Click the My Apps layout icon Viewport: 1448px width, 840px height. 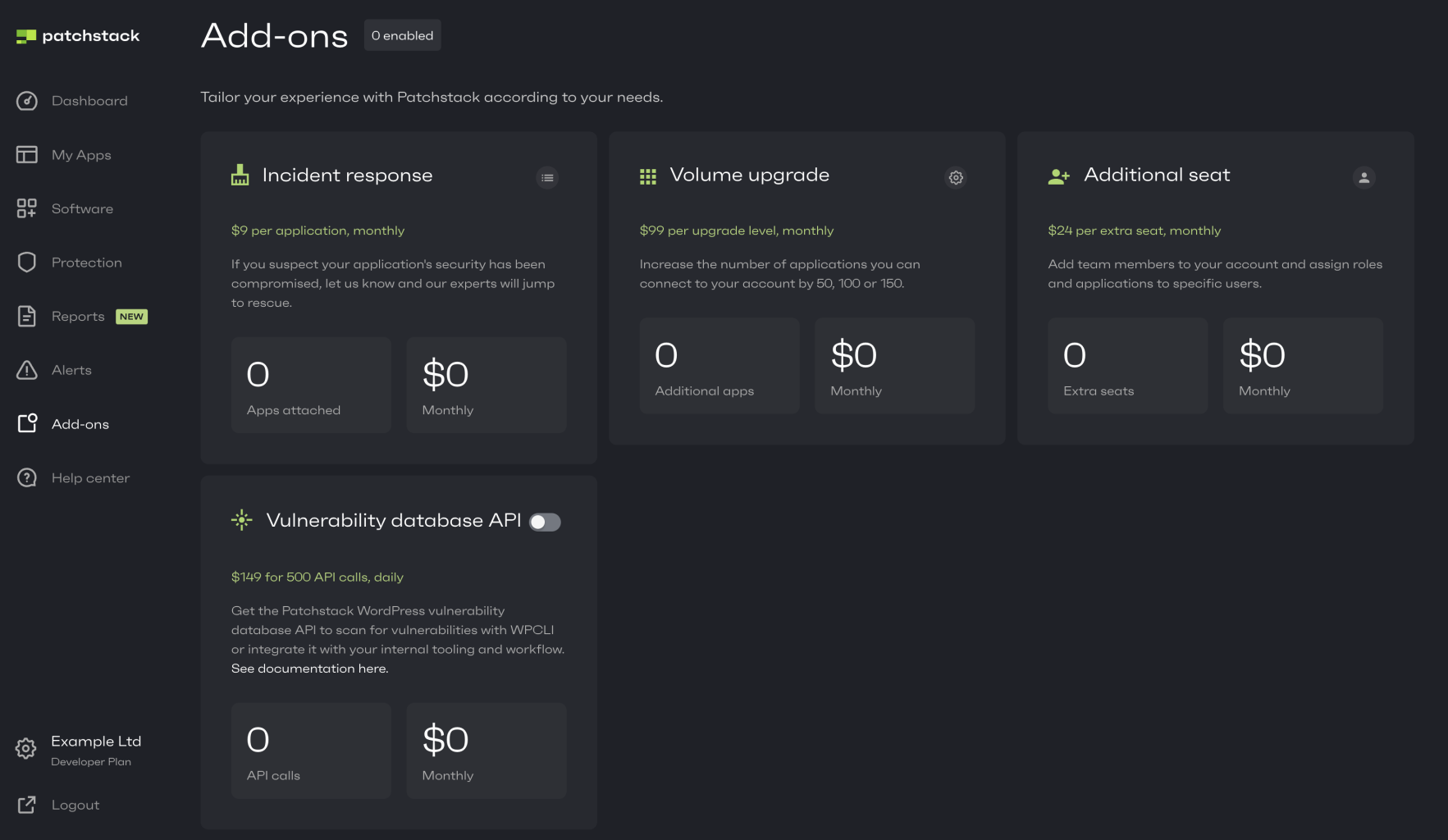[27, 154]
